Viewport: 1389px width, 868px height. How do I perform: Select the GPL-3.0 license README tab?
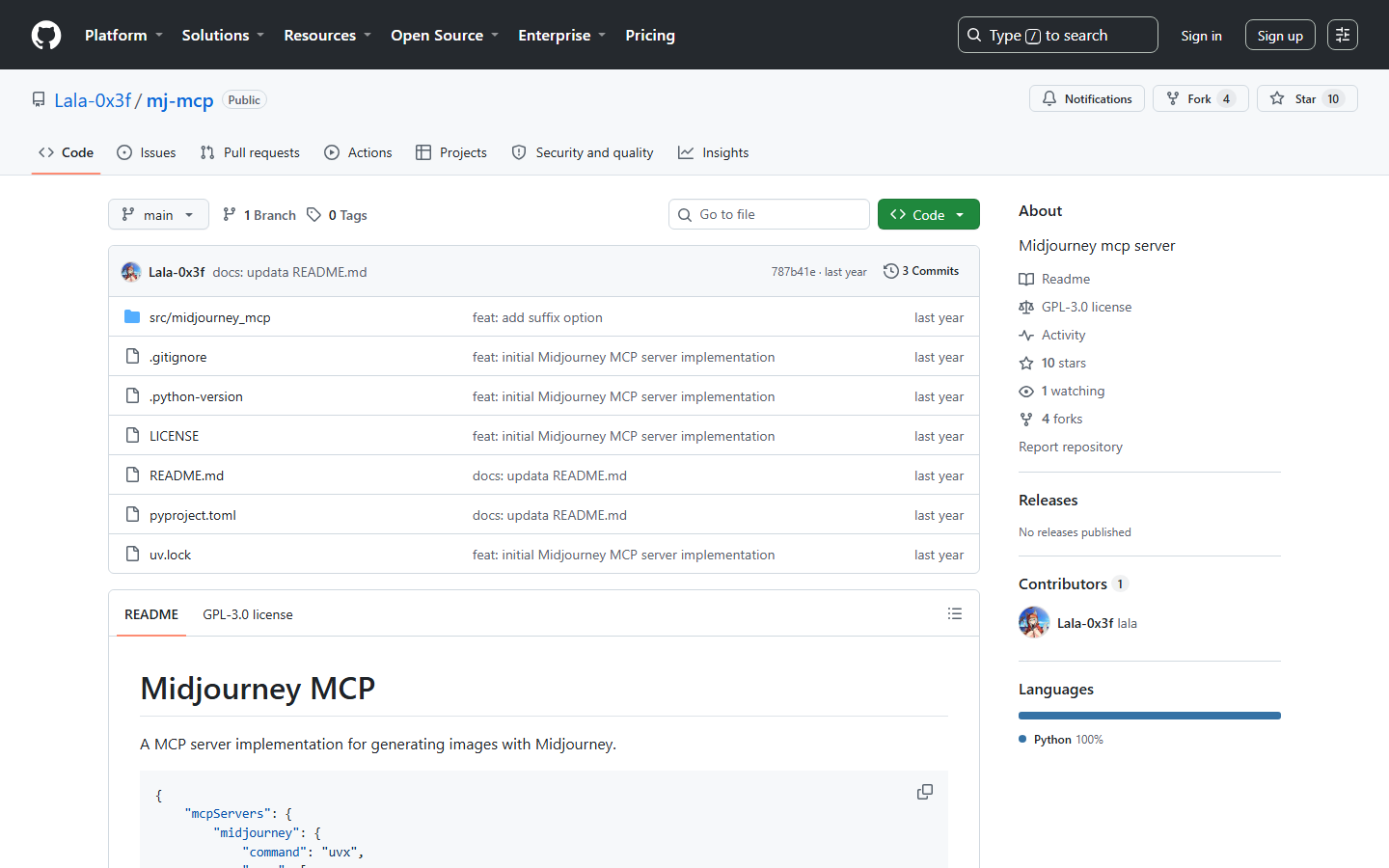[248, 614]
